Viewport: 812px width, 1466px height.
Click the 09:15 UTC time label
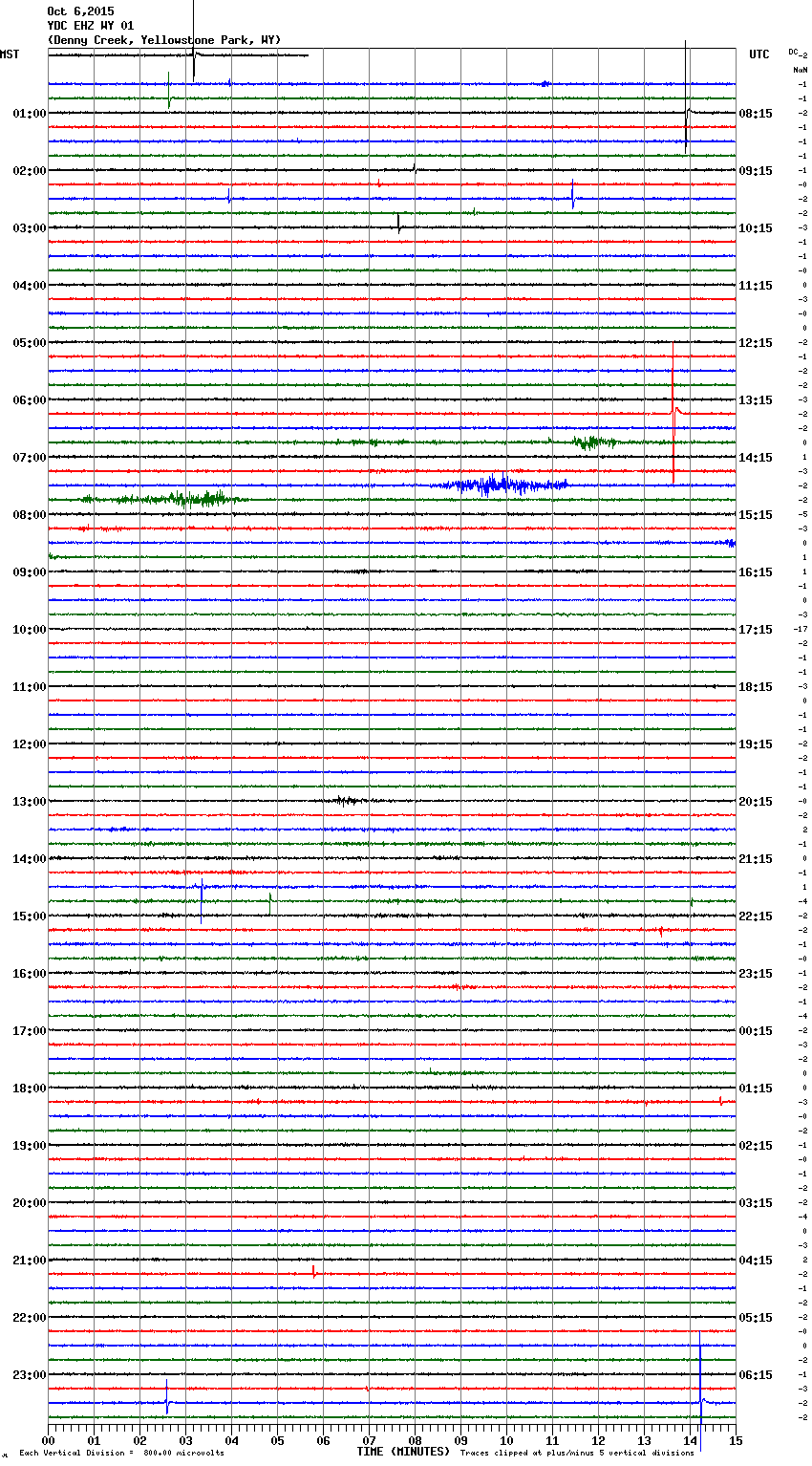[756, 171]
